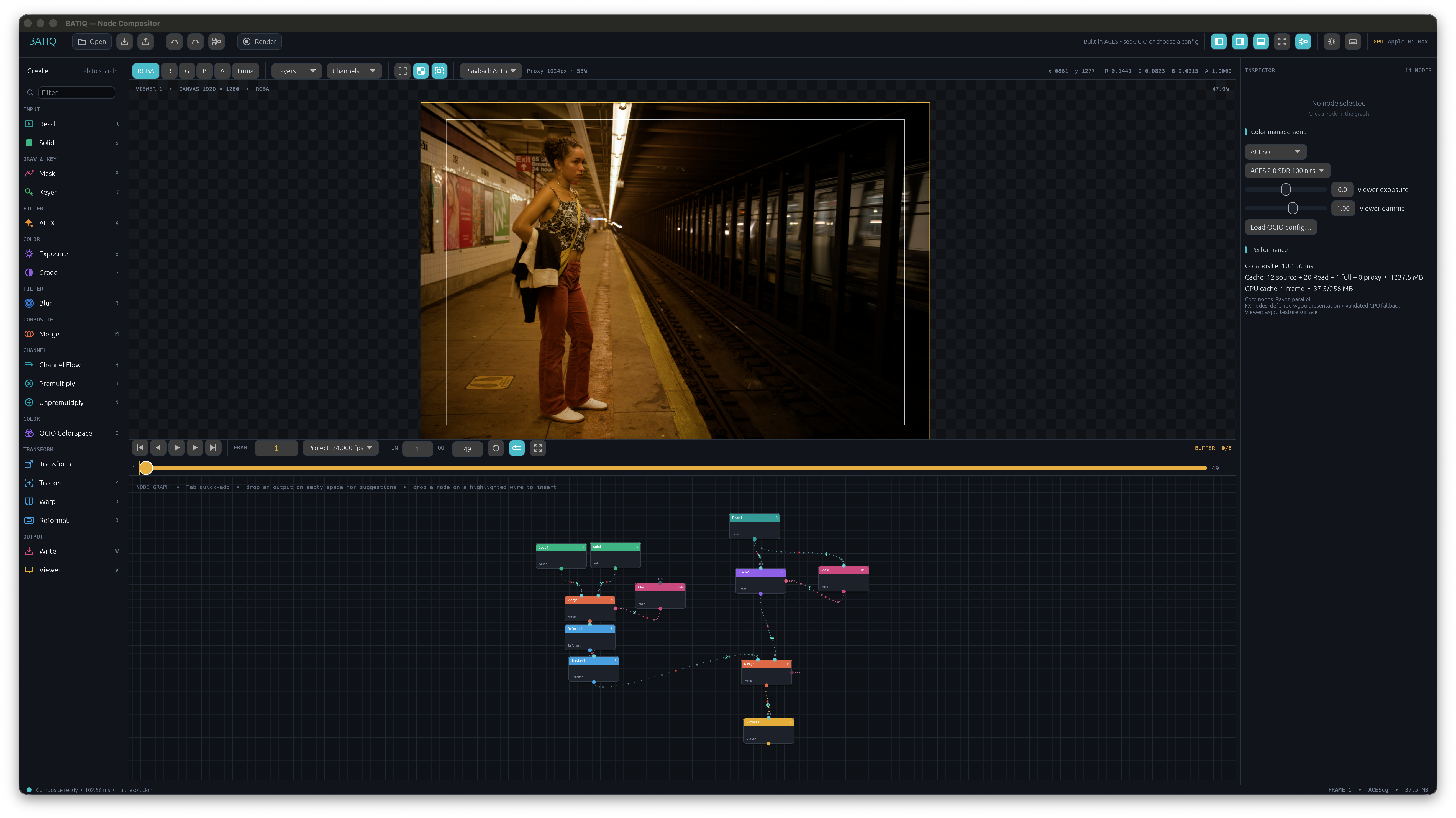Add an AI FX node
The image size is (1456, 818).
[71, 223]
